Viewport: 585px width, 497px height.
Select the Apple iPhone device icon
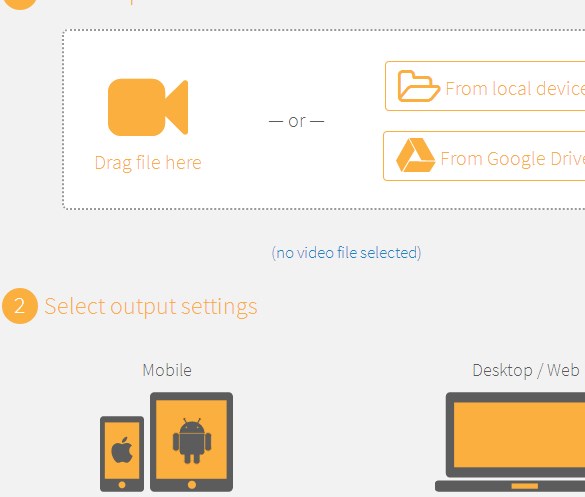click(122, 454)
